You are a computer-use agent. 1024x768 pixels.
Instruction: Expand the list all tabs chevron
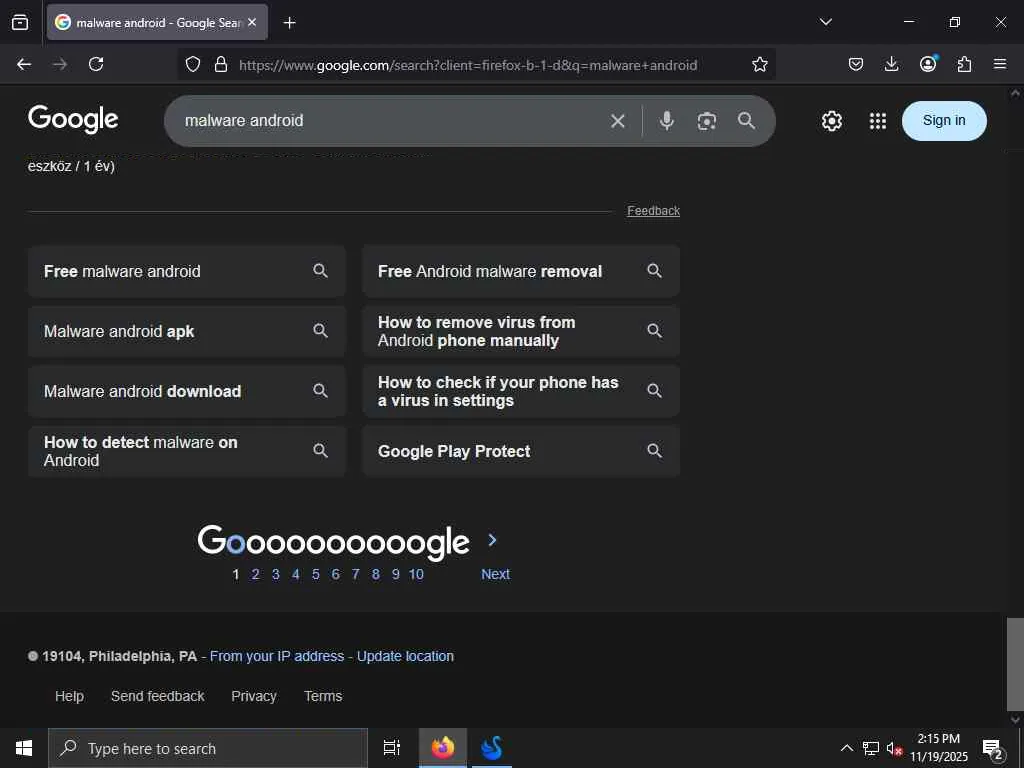pos(825,22)
